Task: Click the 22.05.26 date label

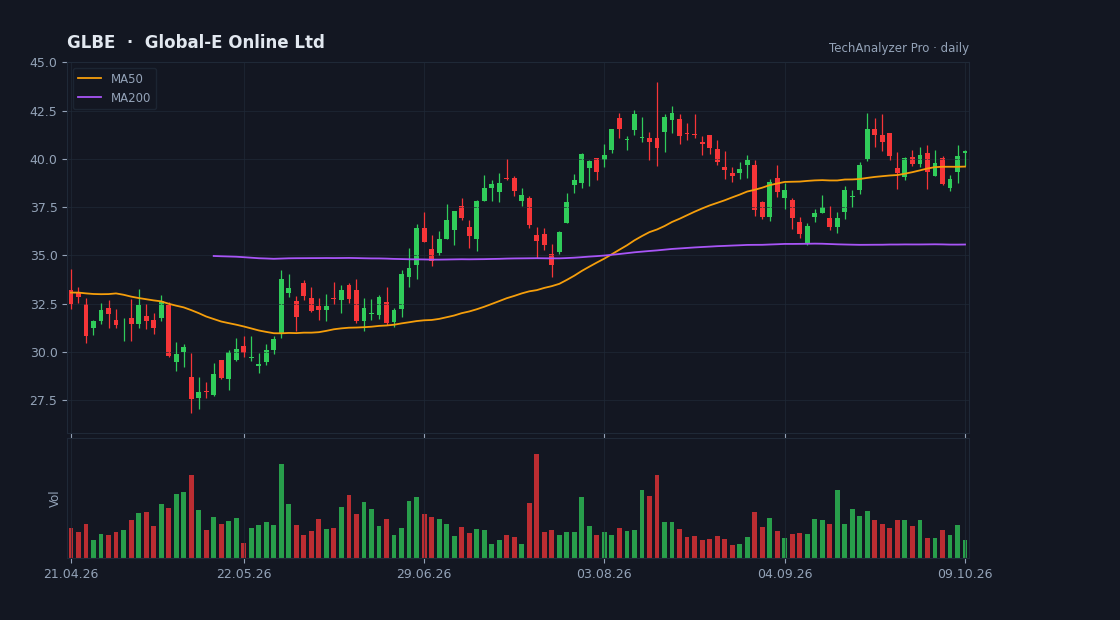Action: coord(244,574)
